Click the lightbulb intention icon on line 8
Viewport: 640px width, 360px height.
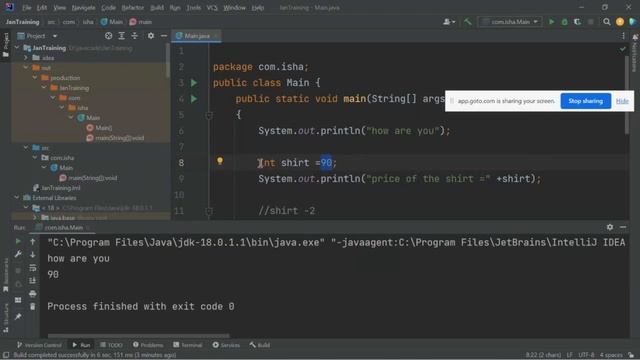pyautogui.click(x=220, y=161)
